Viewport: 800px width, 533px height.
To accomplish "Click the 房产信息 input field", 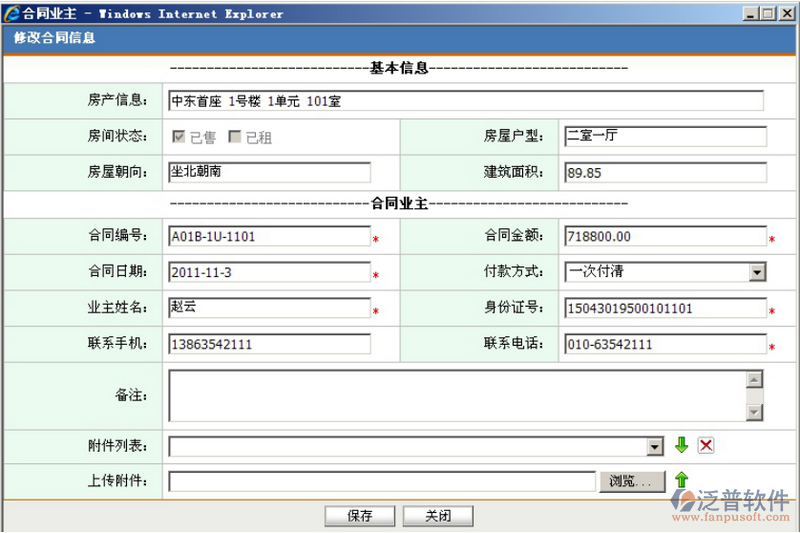I will click(x=466, y=100).
